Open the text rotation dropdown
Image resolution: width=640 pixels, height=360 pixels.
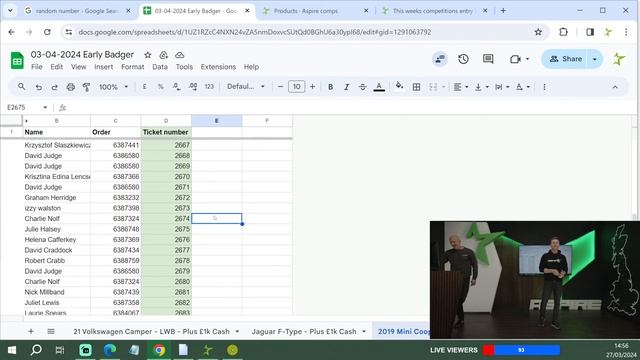coord(522,87)
